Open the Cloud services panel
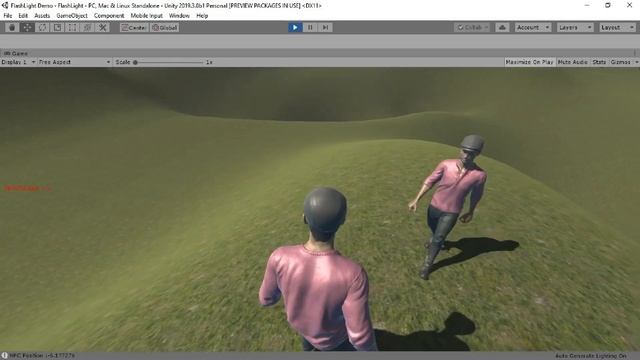 (x=502, y=27)
